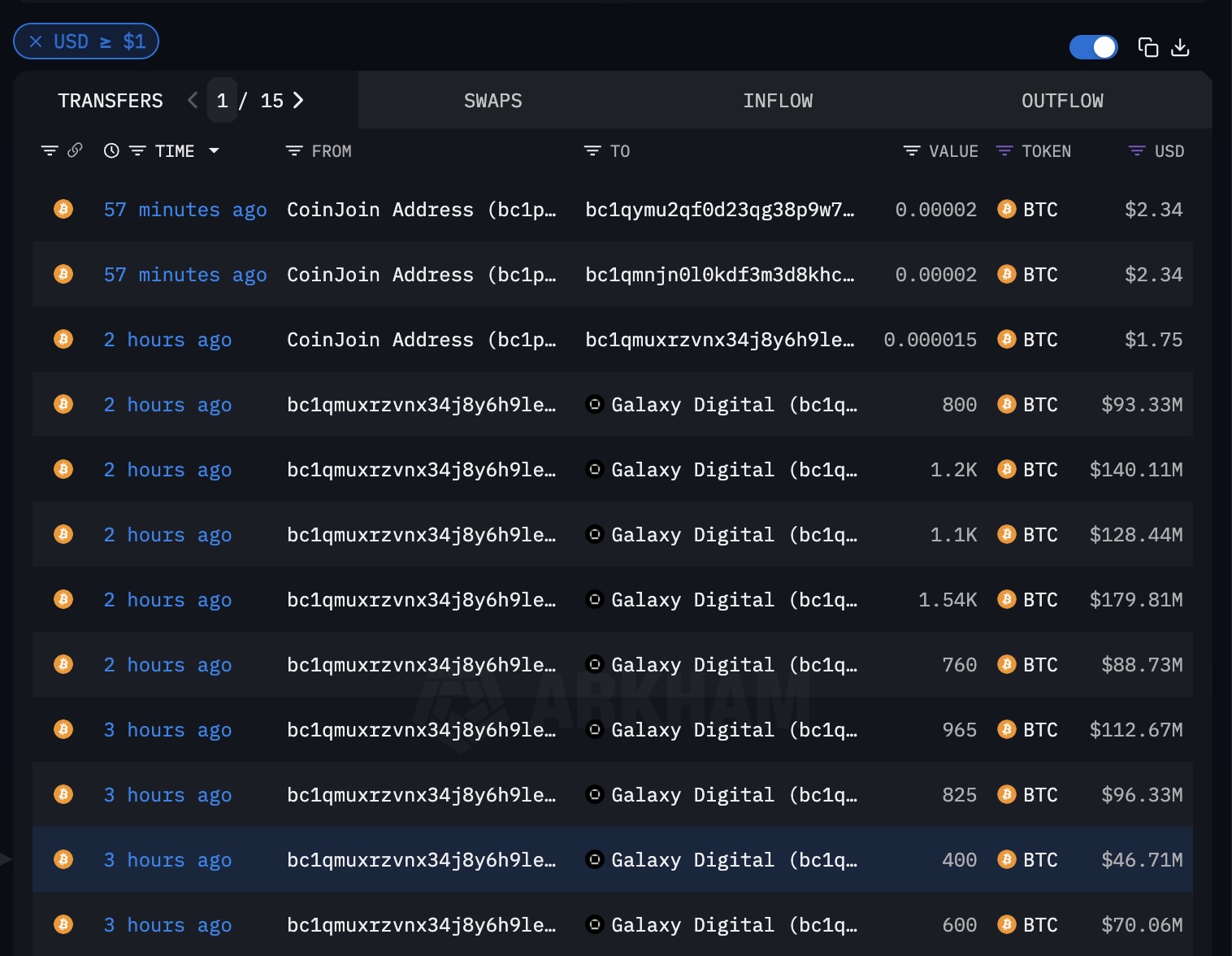Open the TIME column filter

point(137,151)
